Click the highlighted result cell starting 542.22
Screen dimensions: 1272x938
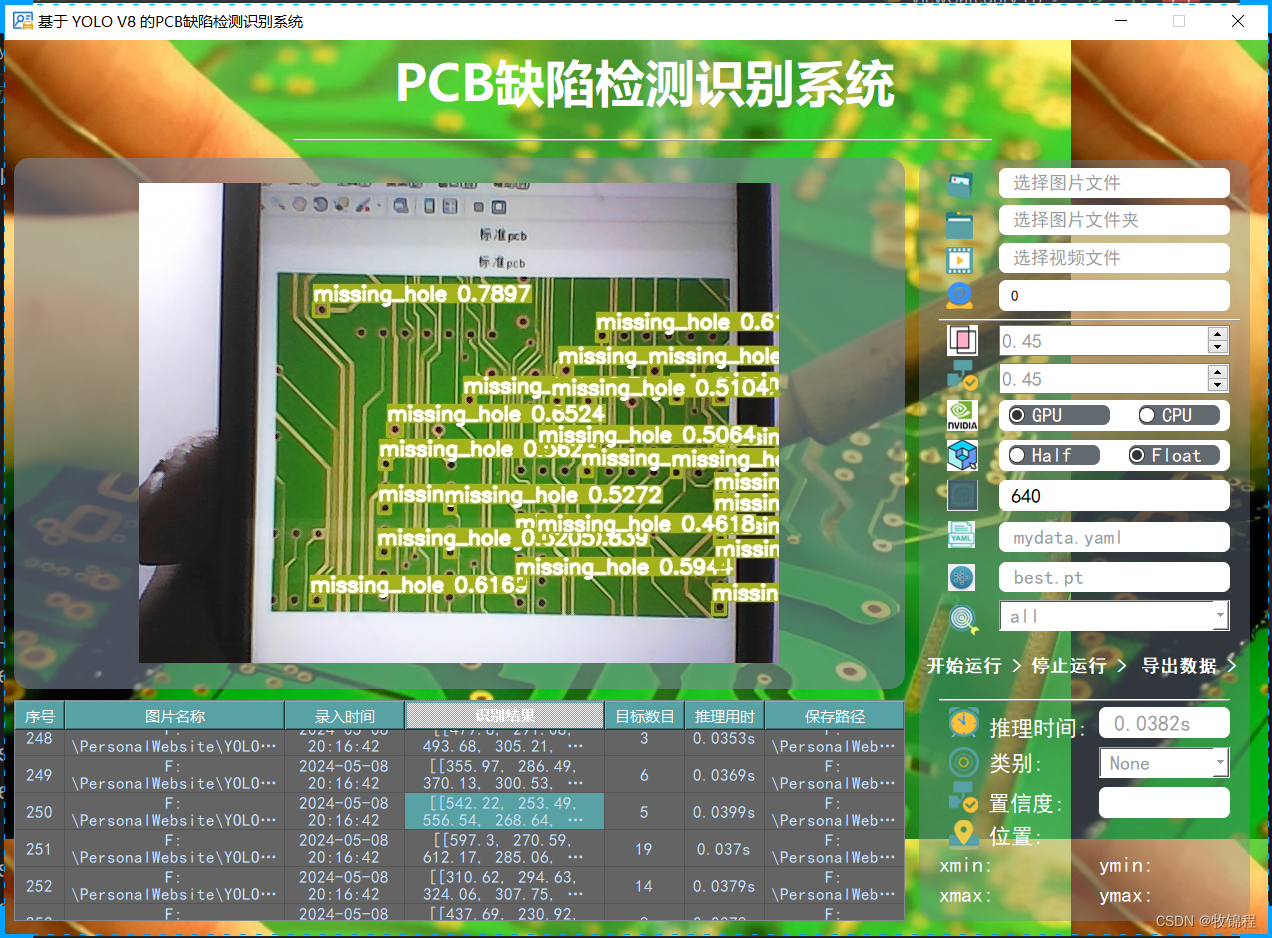[x=505, y=812]
